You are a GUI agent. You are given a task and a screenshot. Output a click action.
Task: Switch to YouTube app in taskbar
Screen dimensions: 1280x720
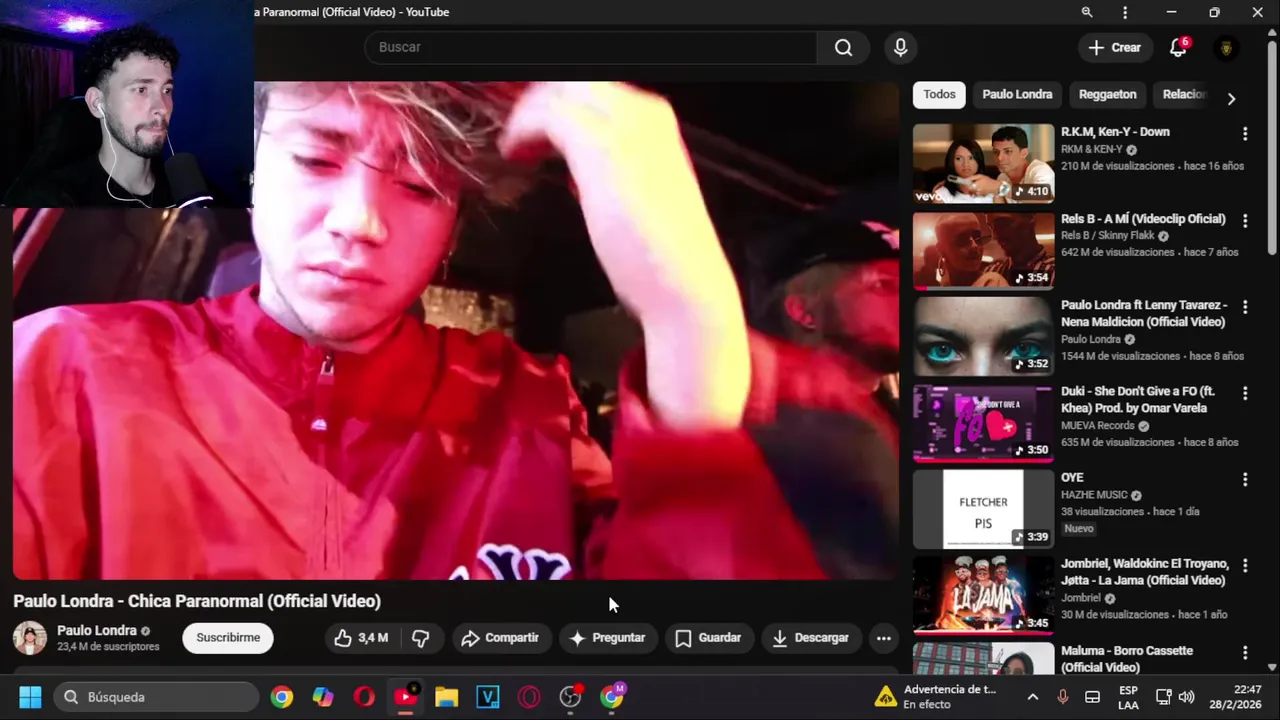pyautogui.click(x=405, y=697)
